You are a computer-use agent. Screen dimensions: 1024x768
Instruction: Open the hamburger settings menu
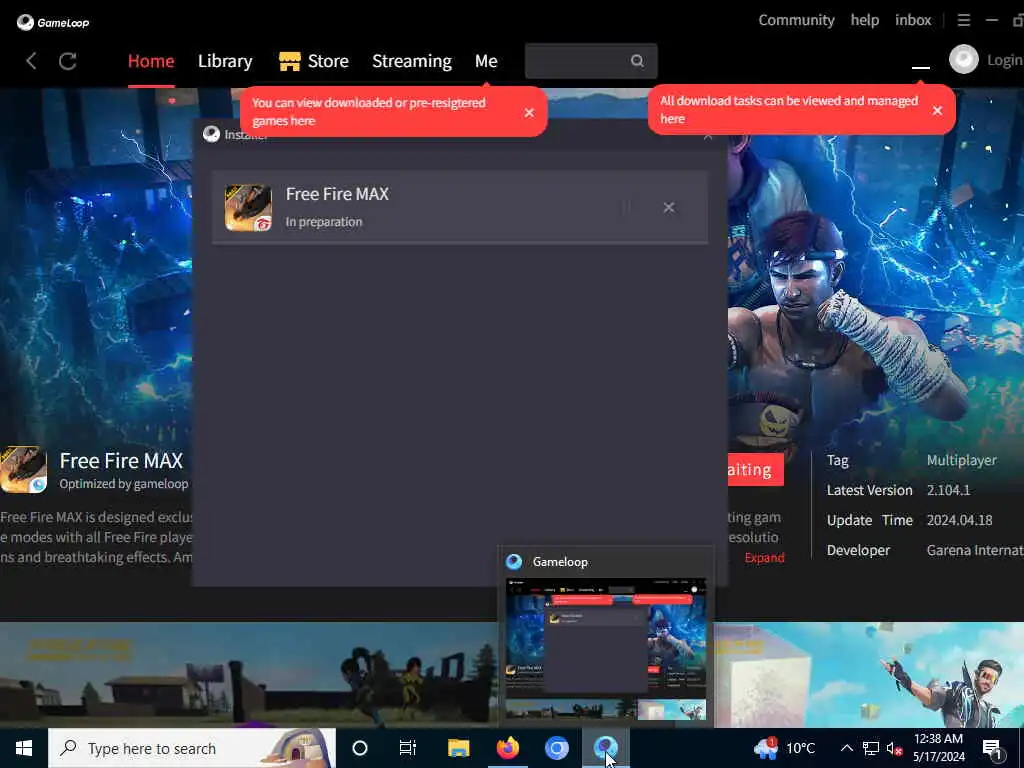click(x=964, y=20)
